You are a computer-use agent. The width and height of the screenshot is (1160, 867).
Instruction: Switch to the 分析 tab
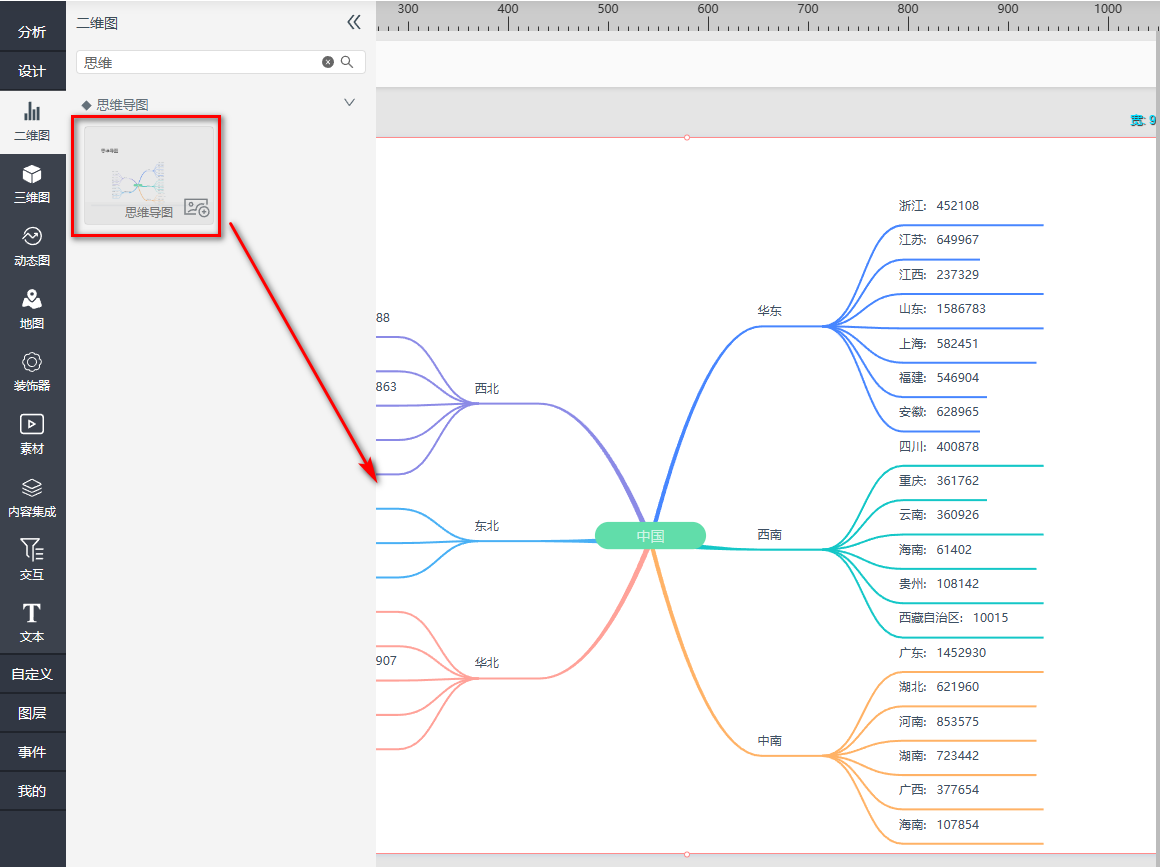coord(32,32)
